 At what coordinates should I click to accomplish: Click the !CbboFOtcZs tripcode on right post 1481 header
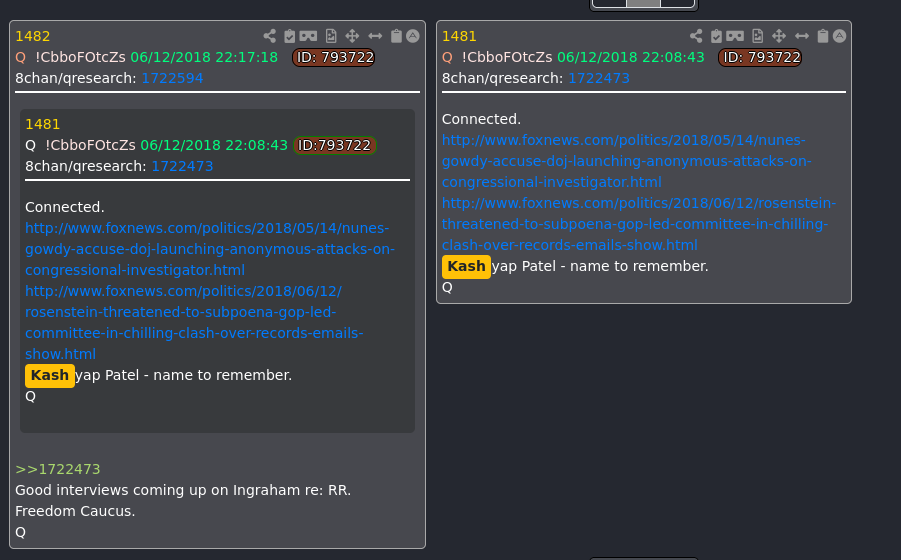(x=507, y=57)
